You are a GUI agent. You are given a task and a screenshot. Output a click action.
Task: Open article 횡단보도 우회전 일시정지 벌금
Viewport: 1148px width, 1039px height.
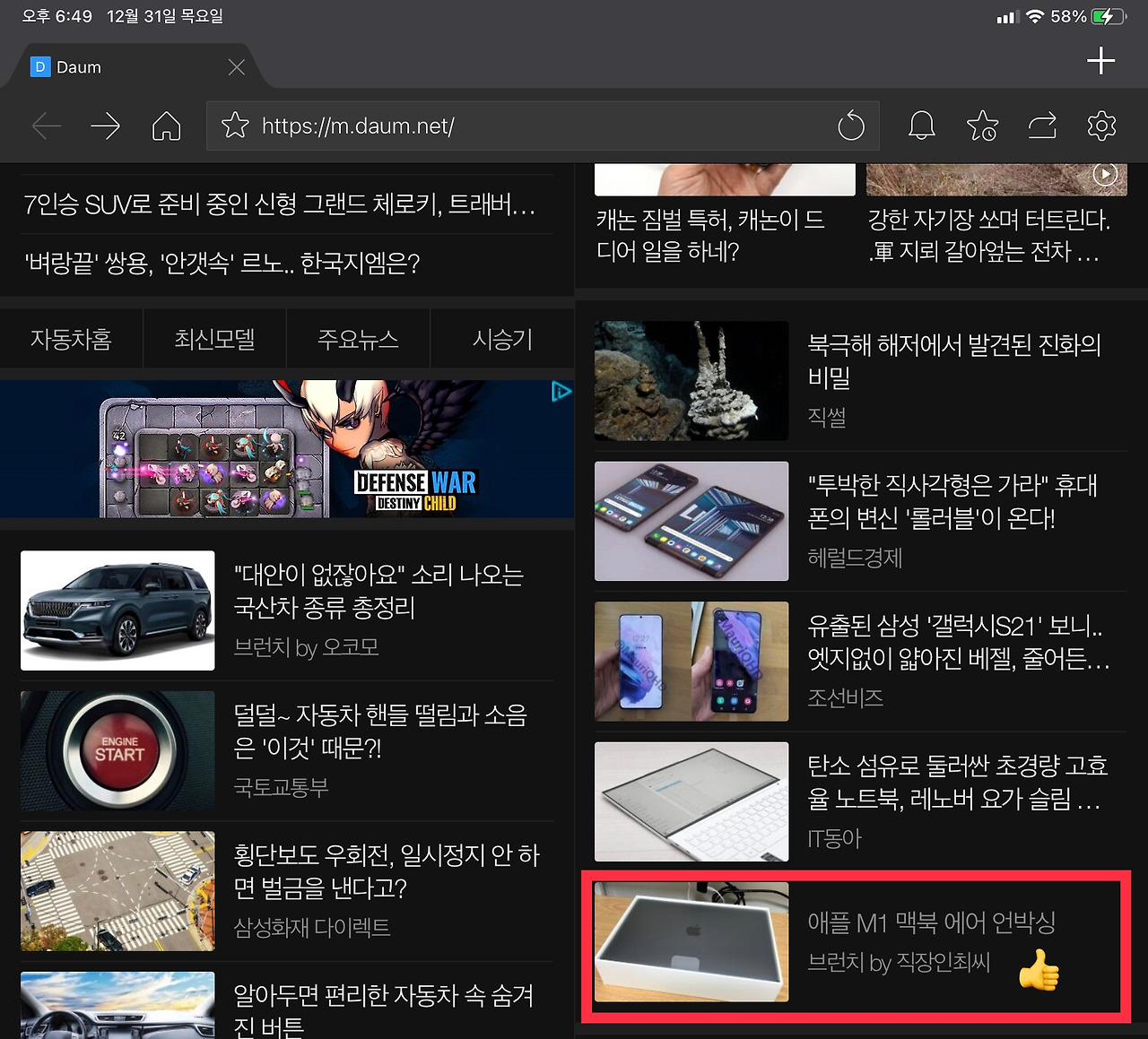pos(387,871)
